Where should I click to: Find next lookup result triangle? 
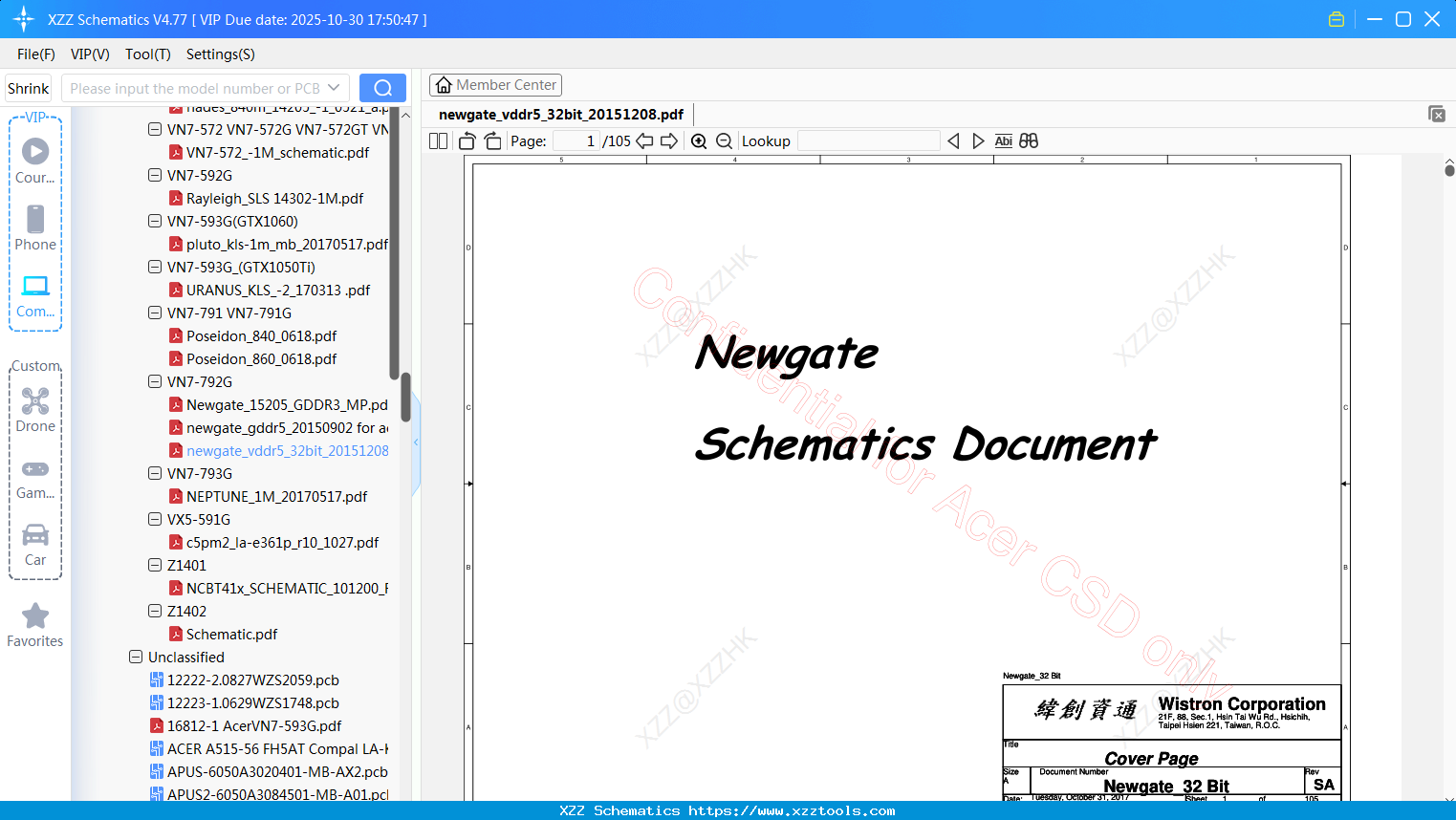pyautogui.click(x=978, y=141)
